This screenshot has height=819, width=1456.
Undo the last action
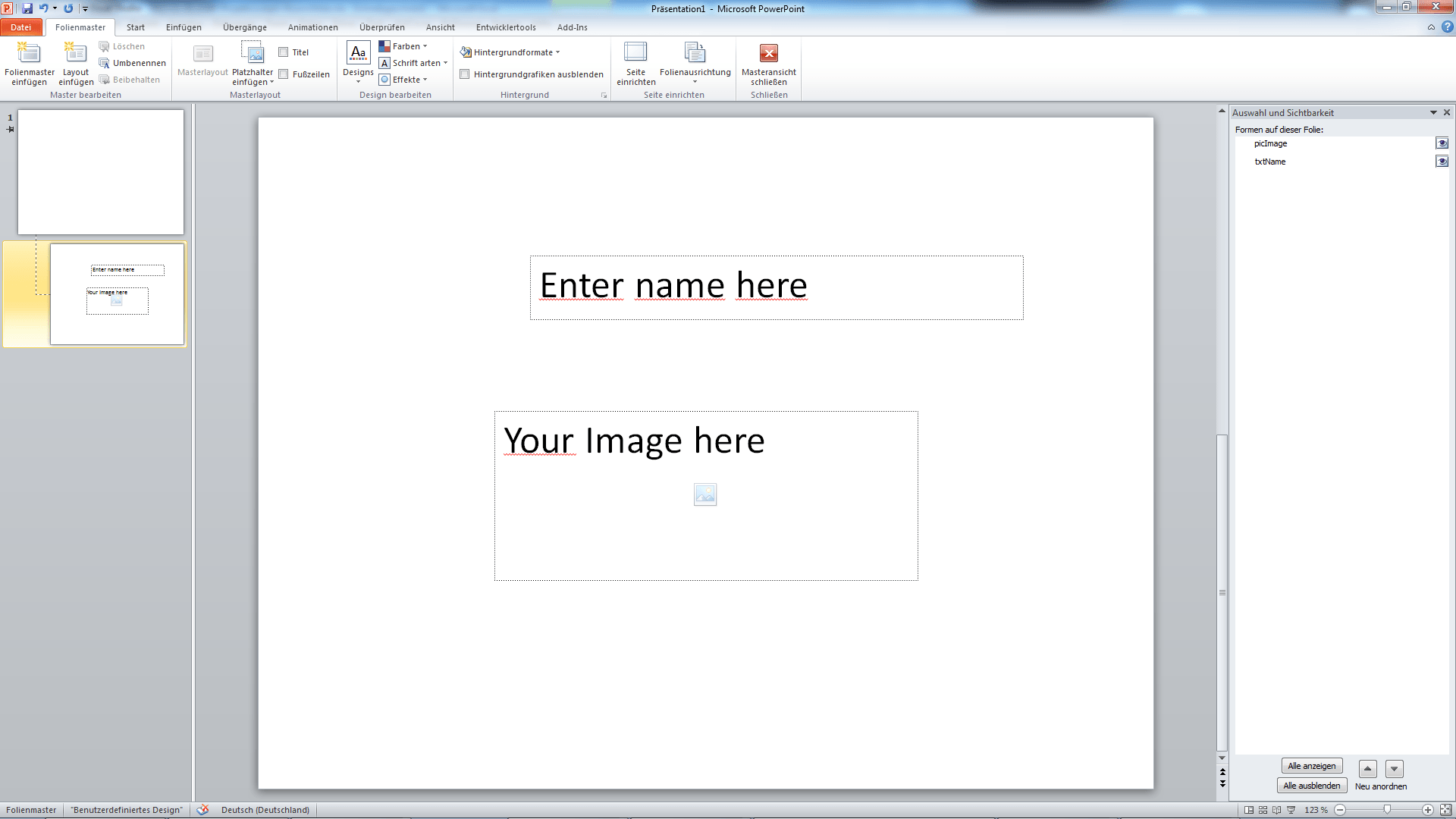tap(43, 8)
